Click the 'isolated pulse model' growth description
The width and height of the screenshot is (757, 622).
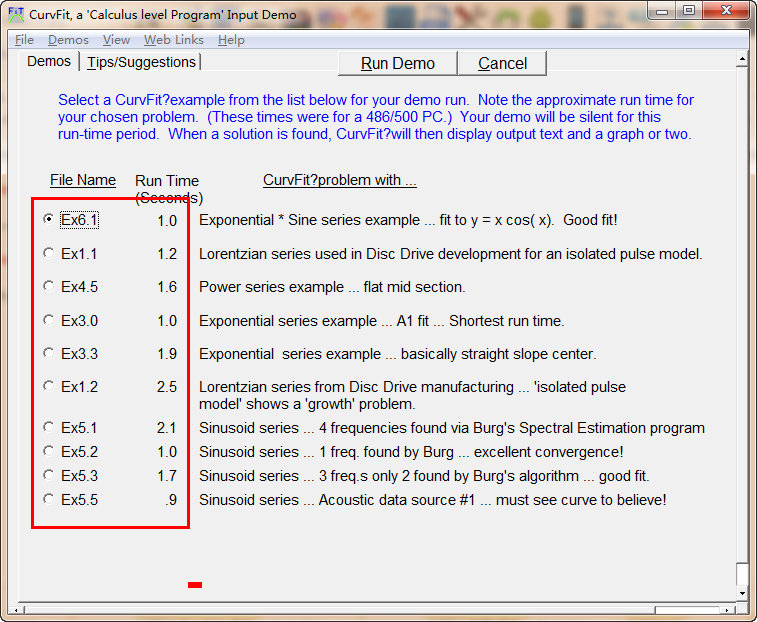click(412, 395)
